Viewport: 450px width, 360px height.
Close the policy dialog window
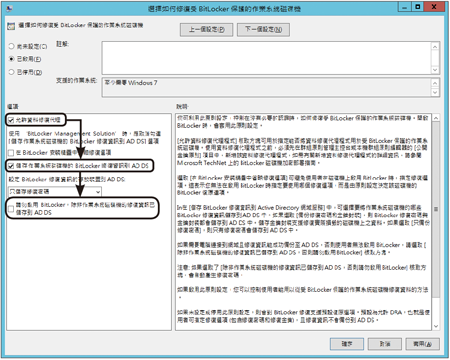(x=434, y=7)
